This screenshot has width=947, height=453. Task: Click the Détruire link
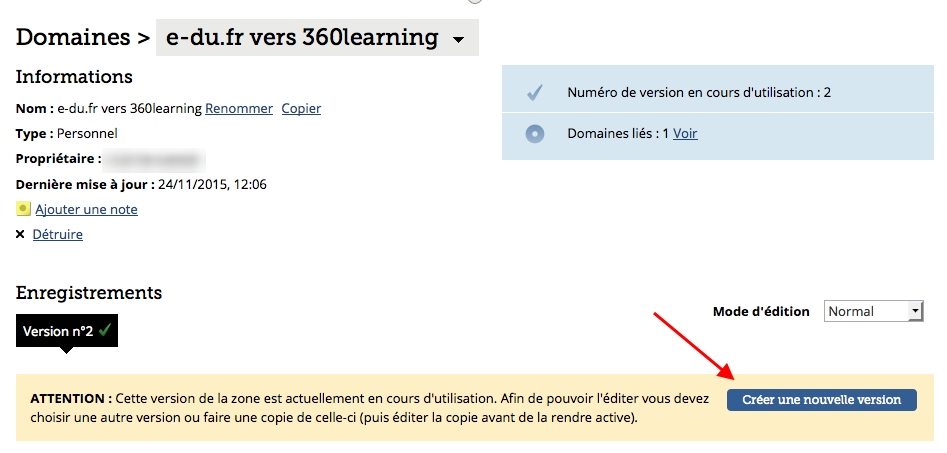click(x=58, y=235)
